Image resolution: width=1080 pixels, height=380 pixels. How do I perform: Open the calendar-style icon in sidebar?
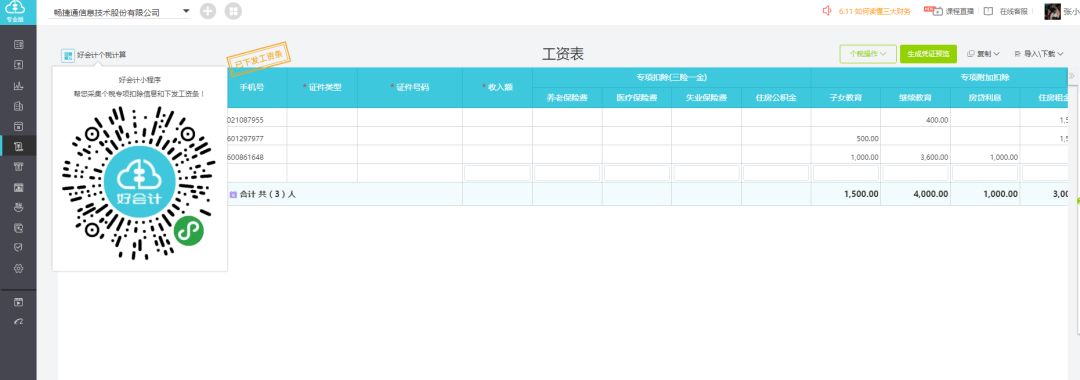[19, 126]
